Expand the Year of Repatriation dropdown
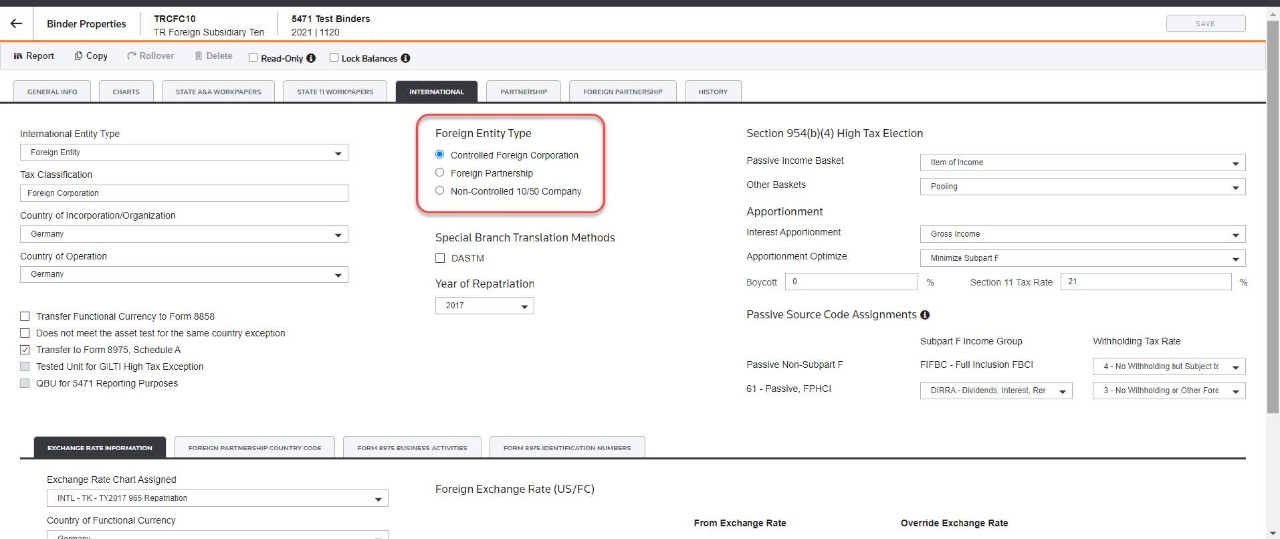The image size is (1280, 539). pos(484,306)
